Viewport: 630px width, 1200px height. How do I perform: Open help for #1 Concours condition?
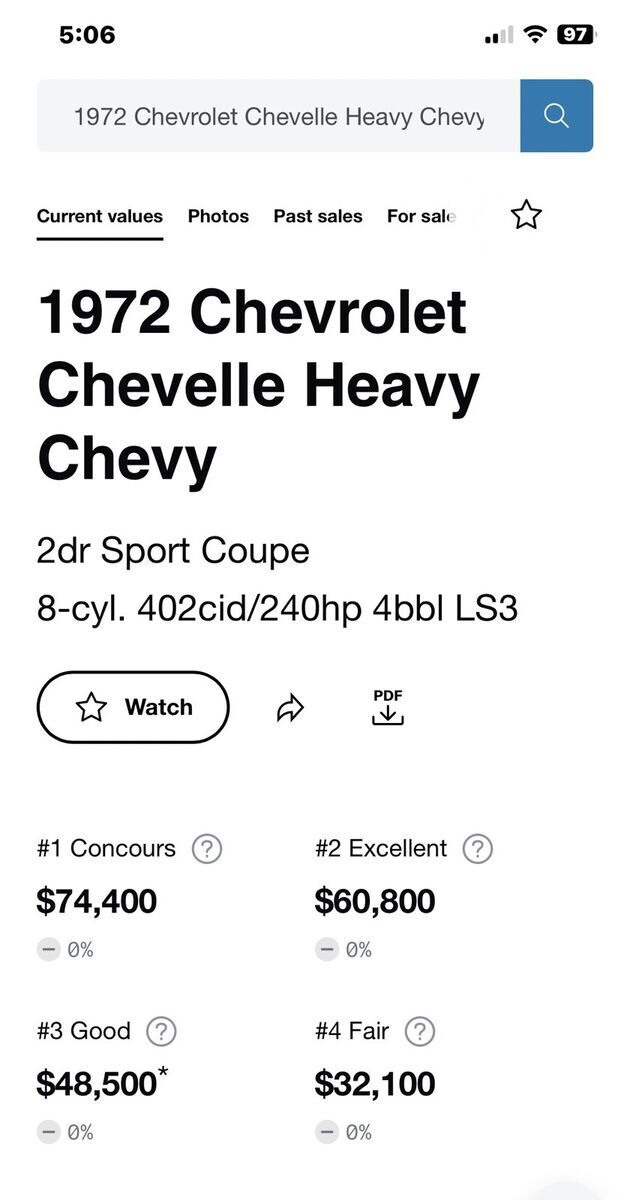pos(206,849)
